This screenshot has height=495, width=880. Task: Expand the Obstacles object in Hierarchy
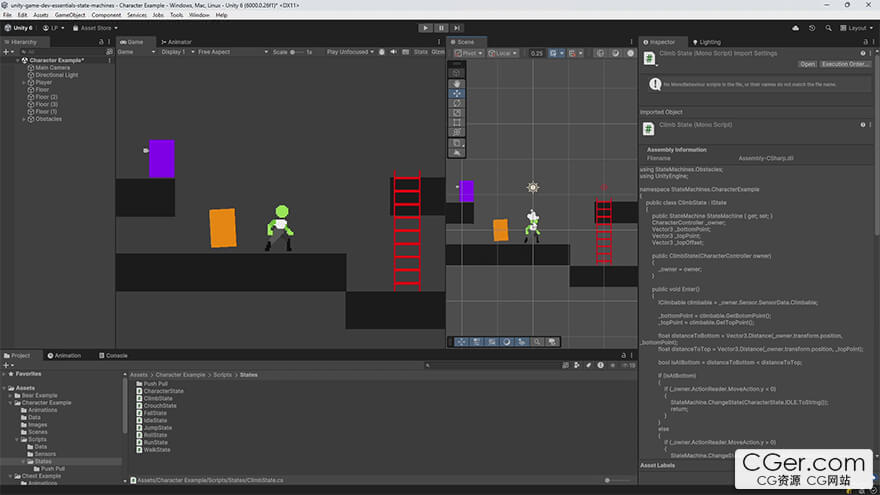pyautogui.click(x=24, y=119)
